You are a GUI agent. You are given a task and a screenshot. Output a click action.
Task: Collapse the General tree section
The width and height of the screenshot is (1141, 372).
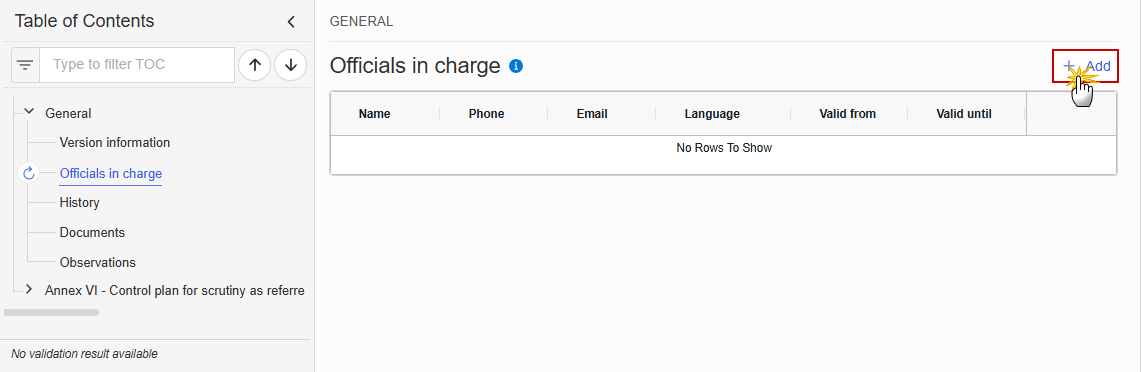(29, 112)
